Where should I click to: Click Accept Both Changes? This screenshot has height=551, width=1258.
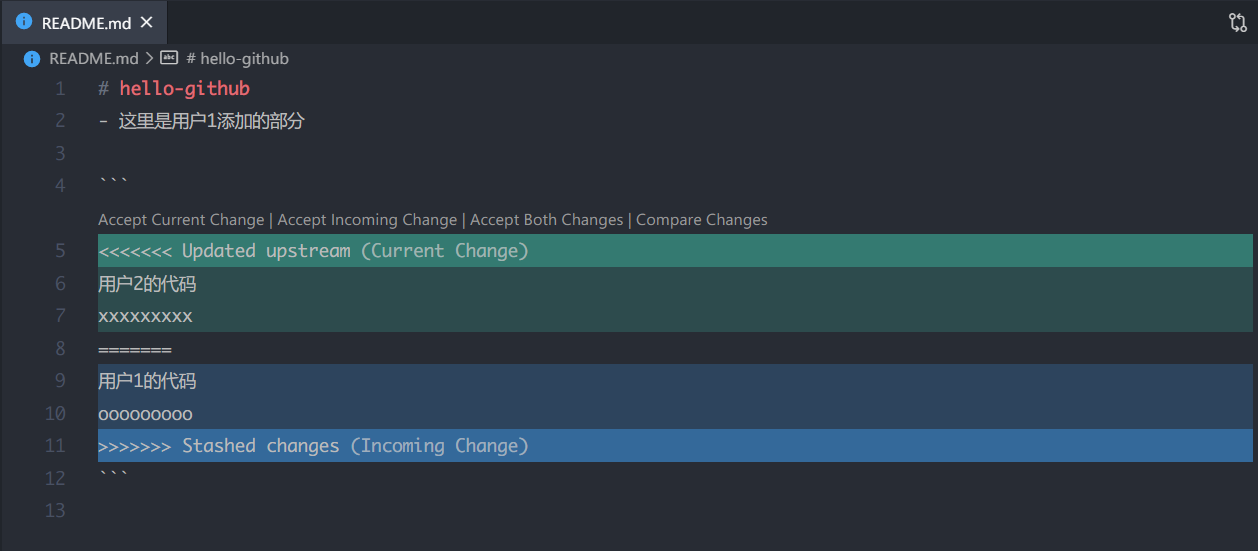coord(546,220)
